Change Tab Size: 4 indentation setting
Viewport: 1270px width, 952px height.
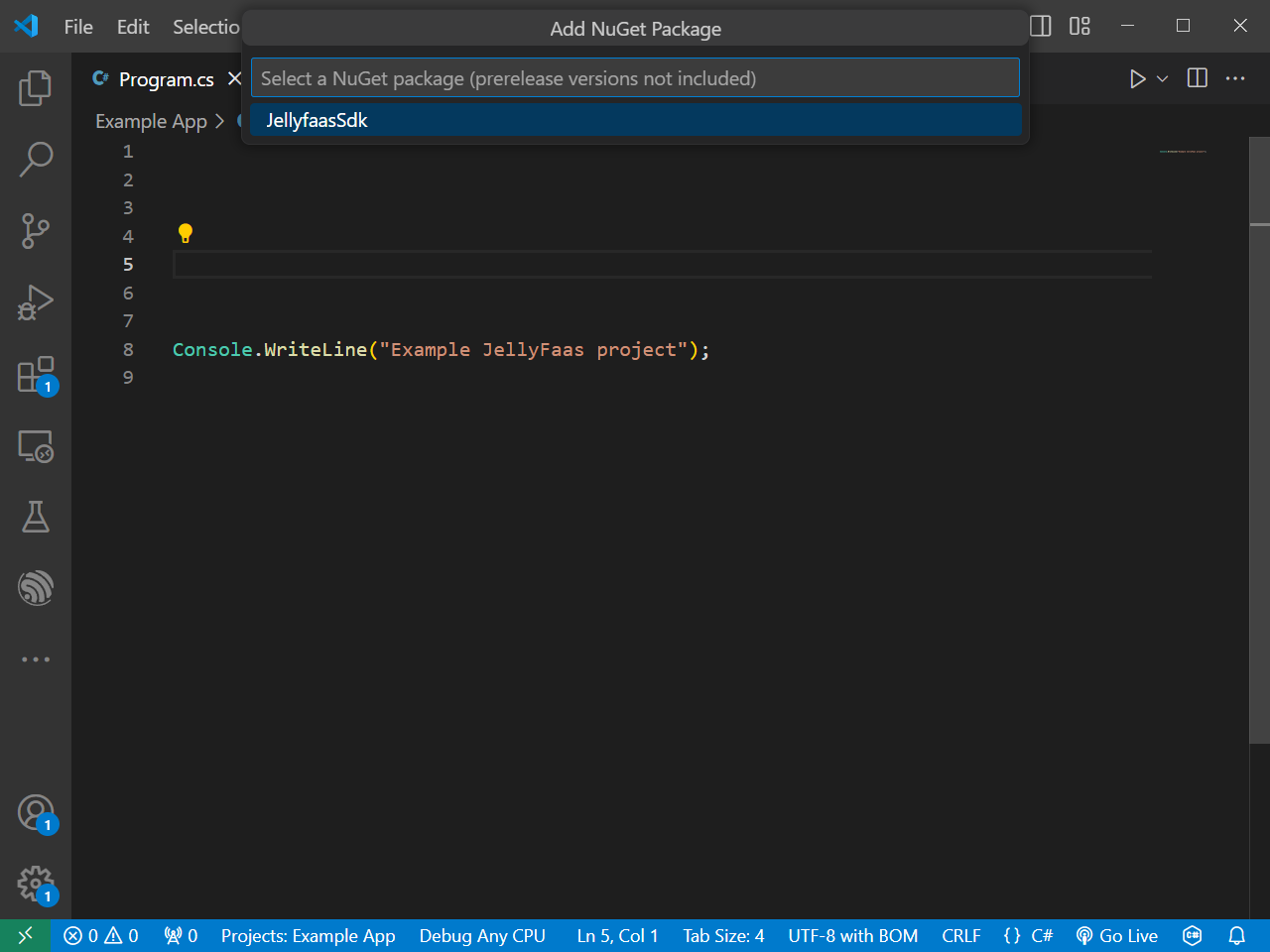pos(723,935)
